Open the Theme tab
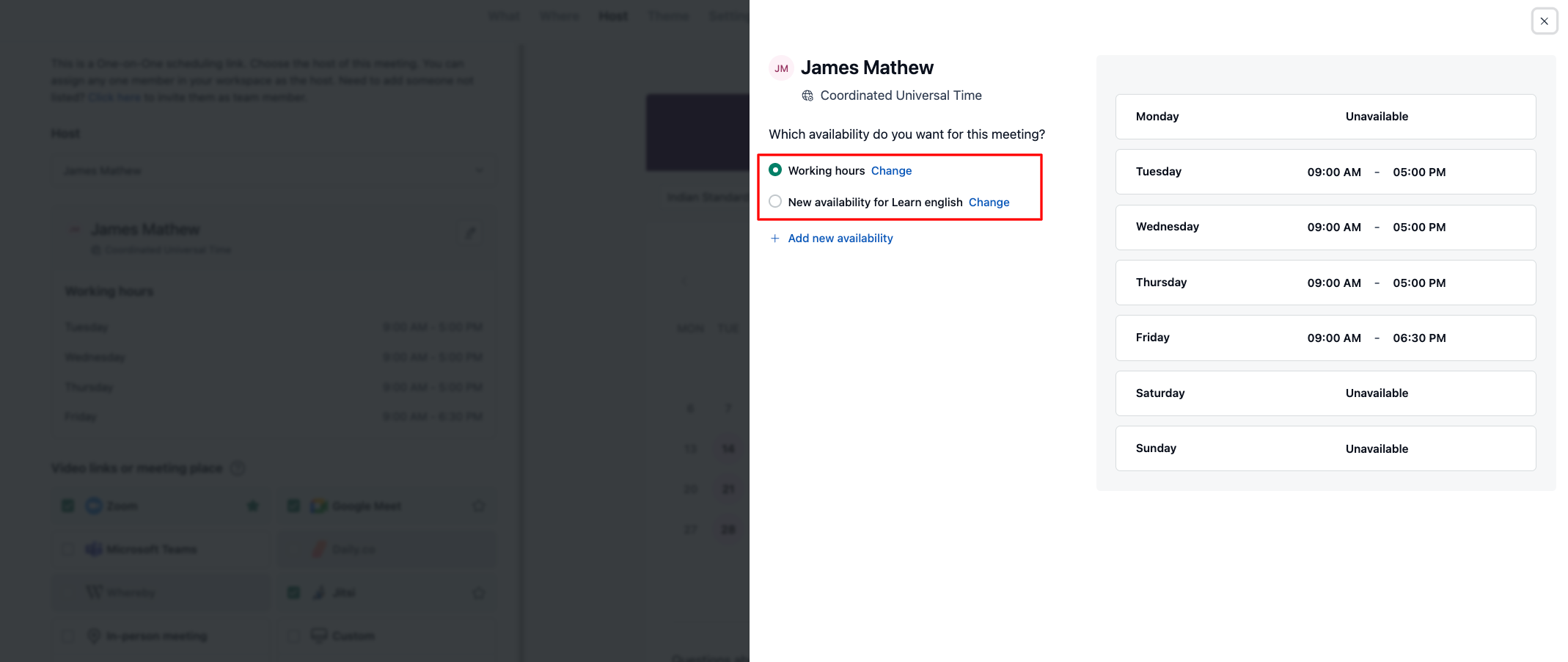 pyautogui.click(x=667, y=16)
